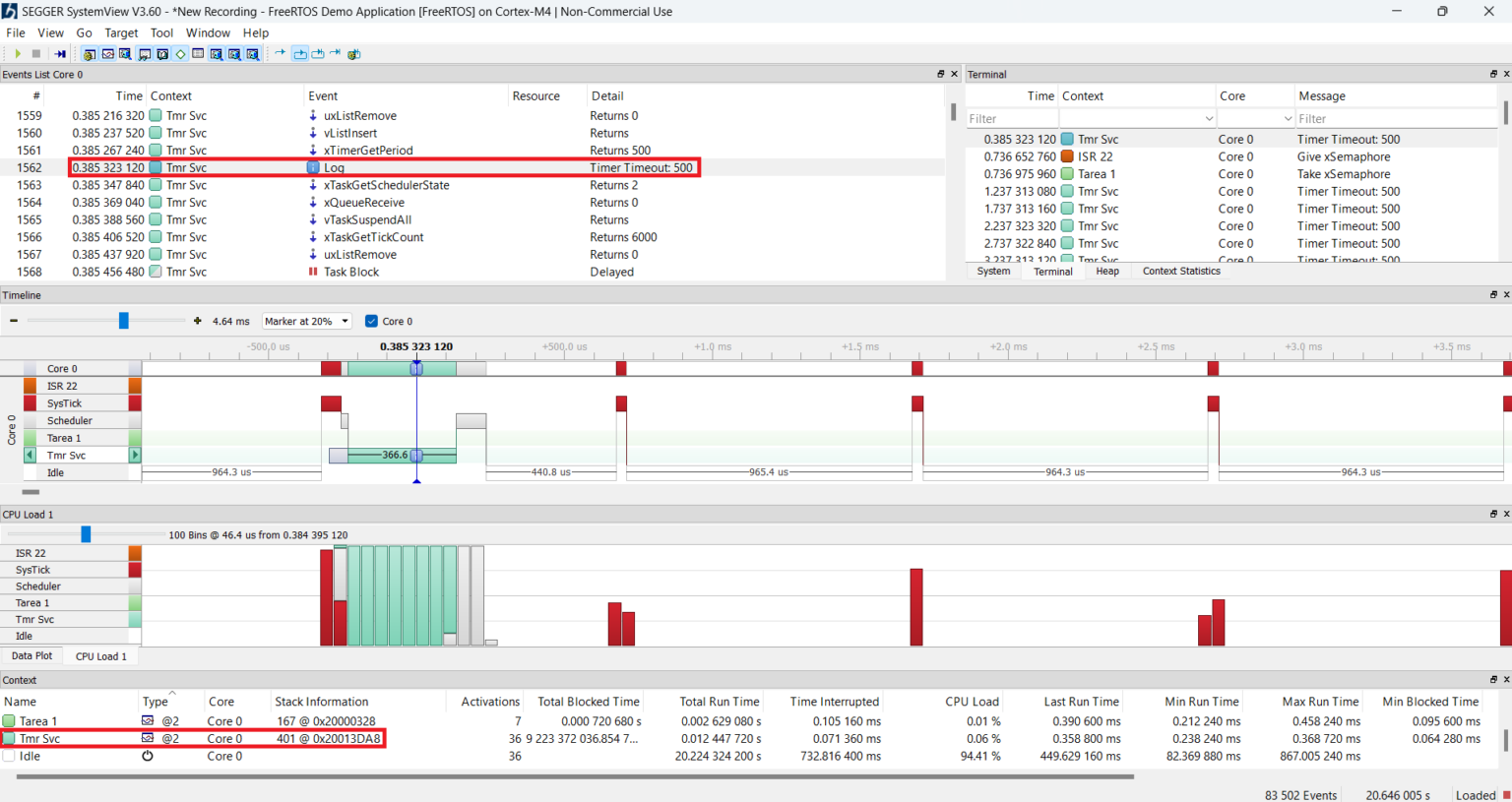1512x802 pixels.
Task: Close the Events List Core 0 panel
Action: (954, 74)
